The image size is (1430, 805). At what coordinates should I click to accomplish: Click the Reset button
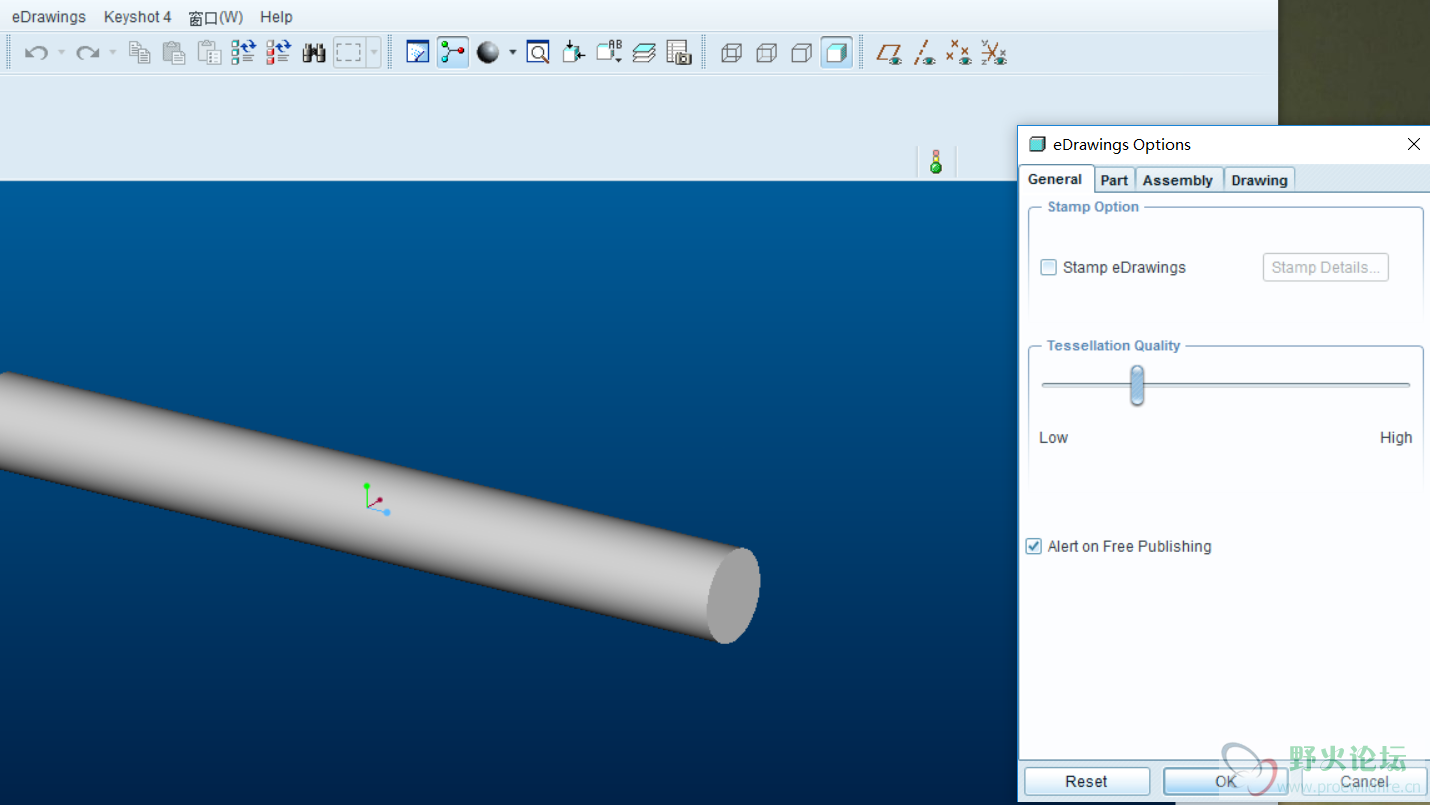tap(1086, 781)
